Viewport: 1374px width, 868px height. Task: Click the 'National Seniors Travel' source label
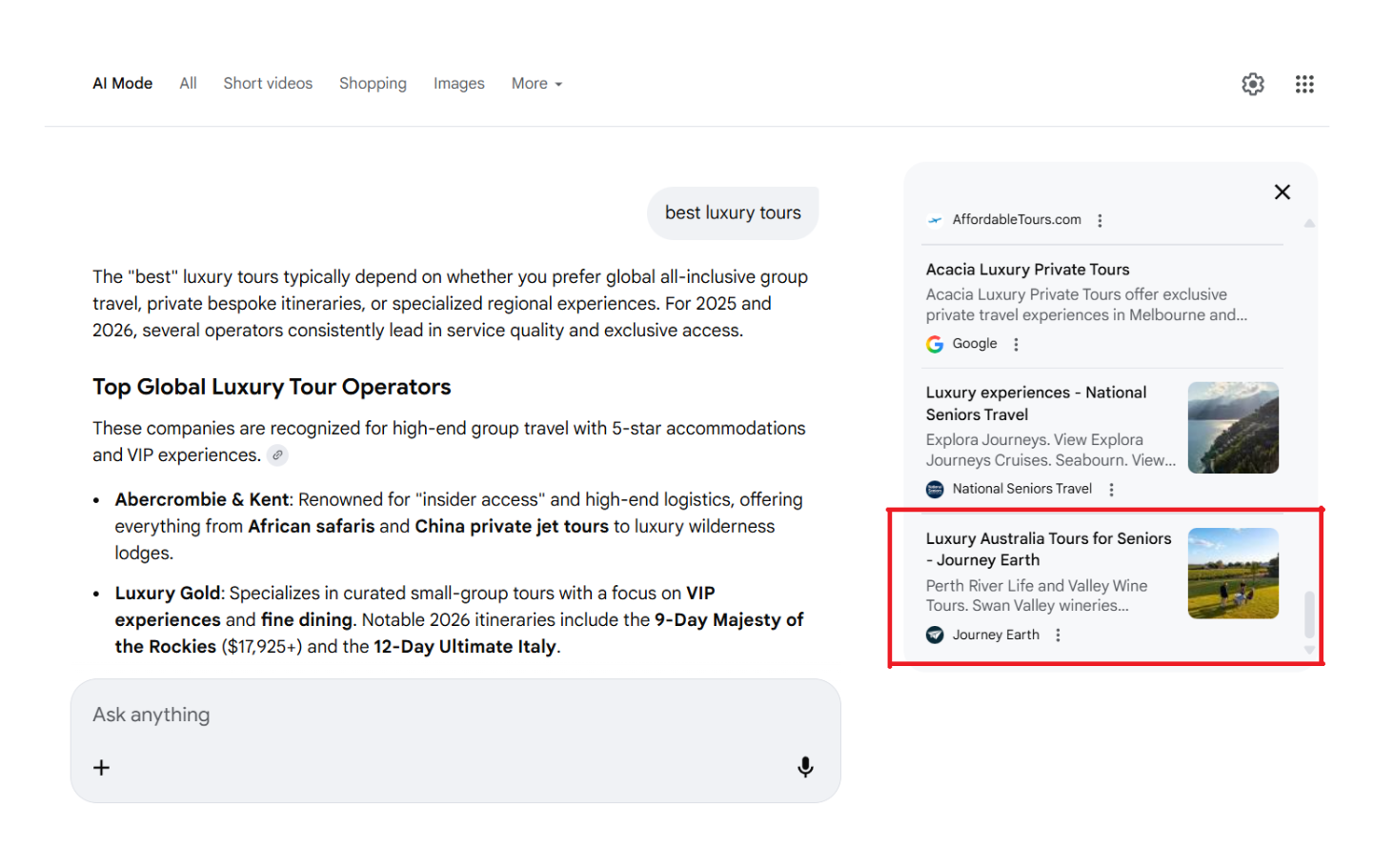tap(1022, 489)
